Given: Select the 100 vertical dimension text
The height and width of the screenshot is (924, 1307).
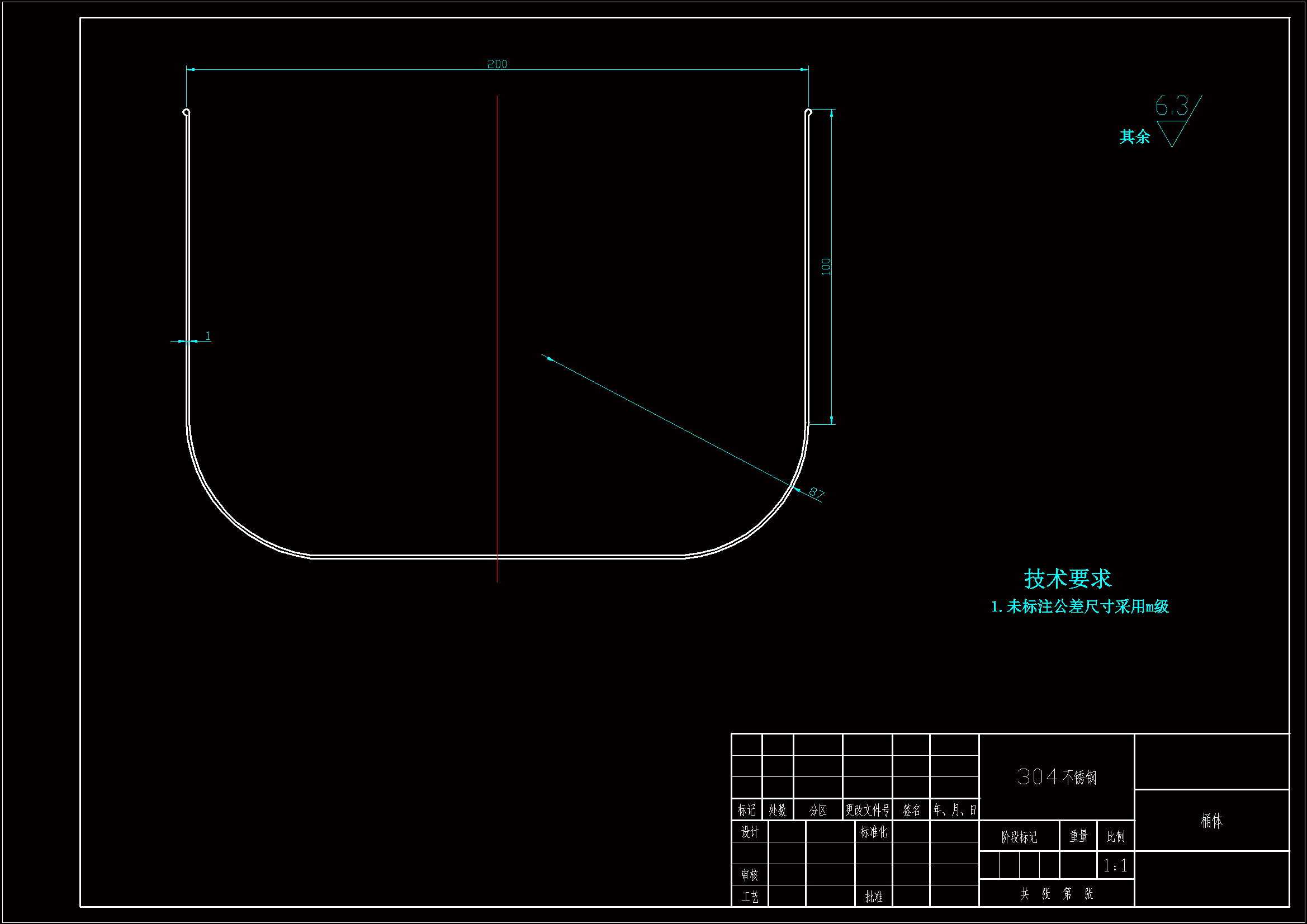Looking at the screenshot, I should (x=826, y=267).
